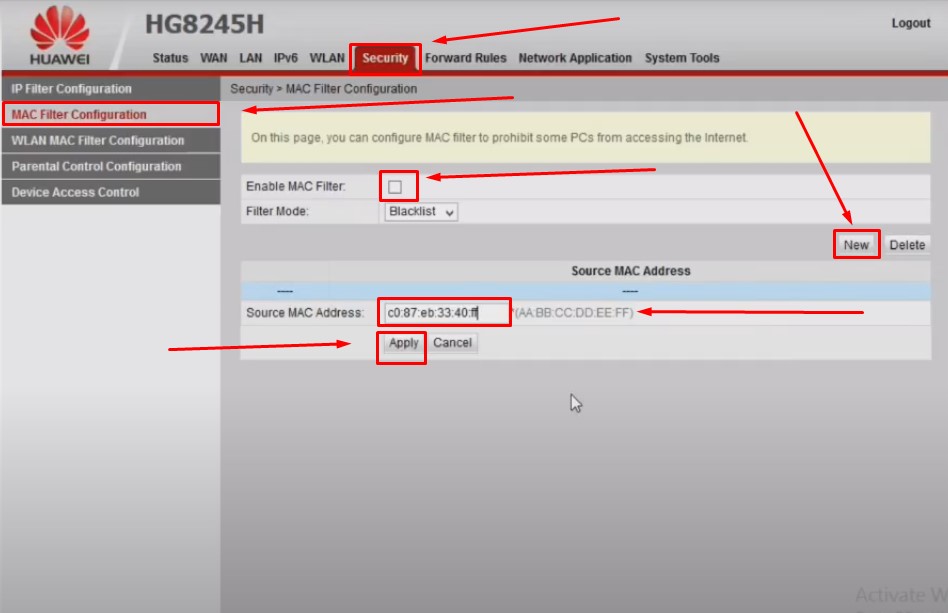This screenshot has width=948, height=613.
Task: Open System Tools tab
Action: 682,58
